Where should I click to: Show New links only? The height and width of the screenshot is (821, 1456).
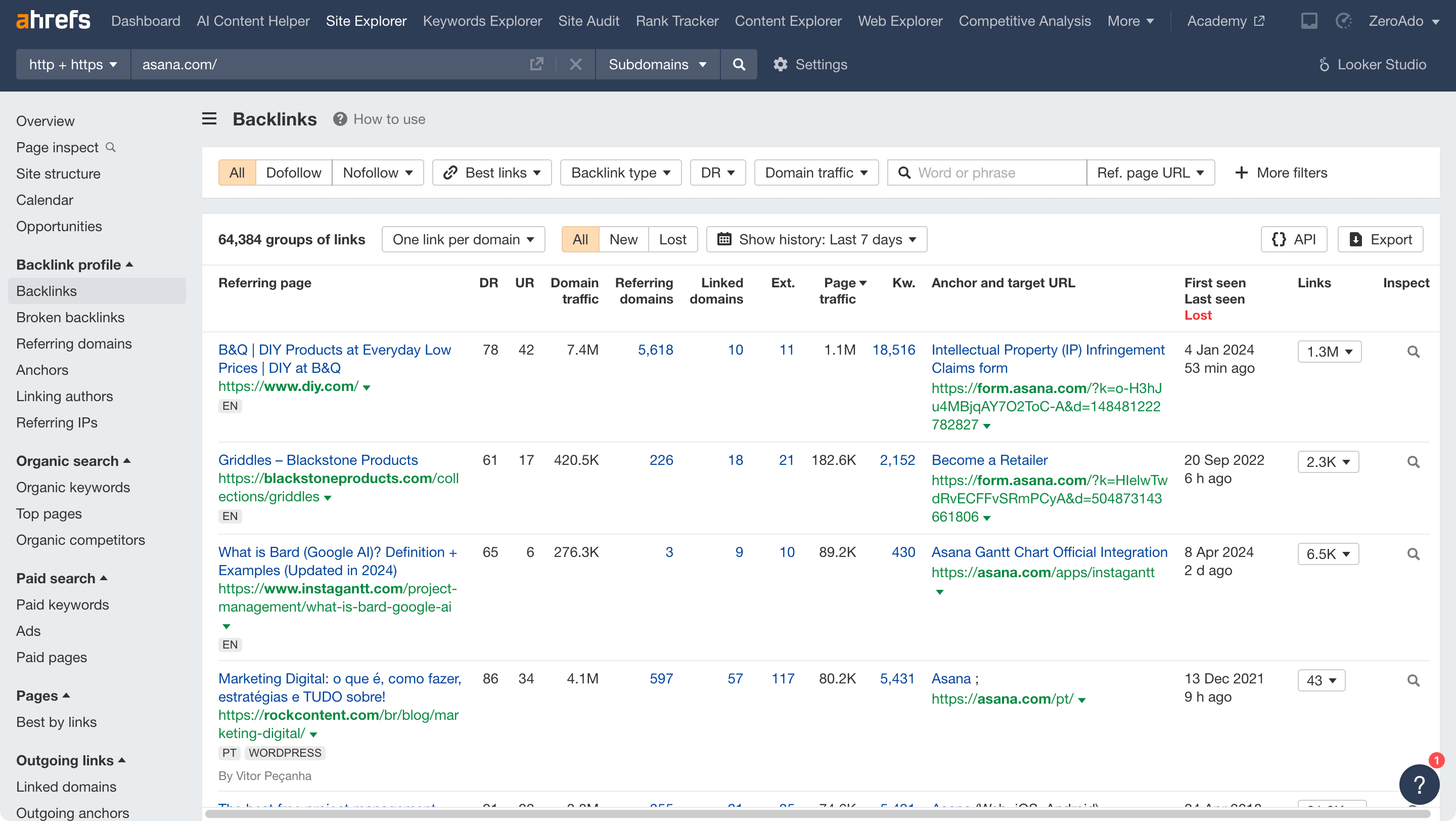(623, 239)
